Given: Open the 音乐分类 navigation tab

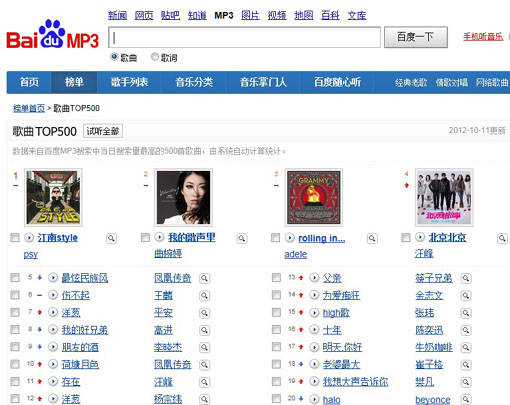Looking at the screenshot, I should point(194,82).
